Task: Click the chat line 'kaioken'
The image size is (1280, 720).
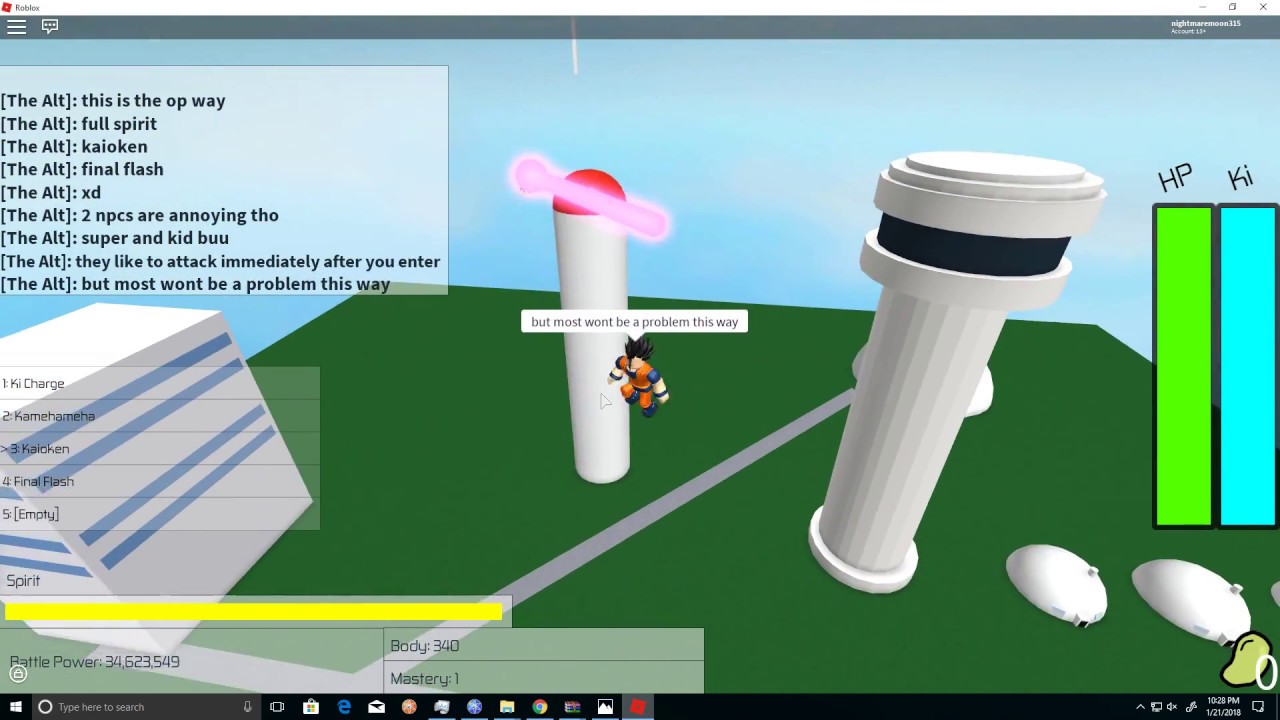Action: coord(74,147)
